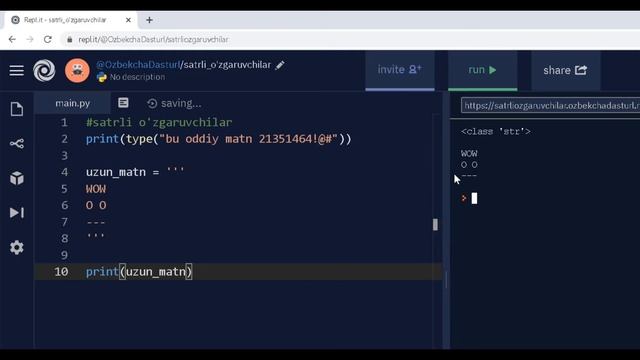This screenshot has width=640, height=360.
Task: Open the Debugger play-step icon in the sidebar
Action: (17, 213)
